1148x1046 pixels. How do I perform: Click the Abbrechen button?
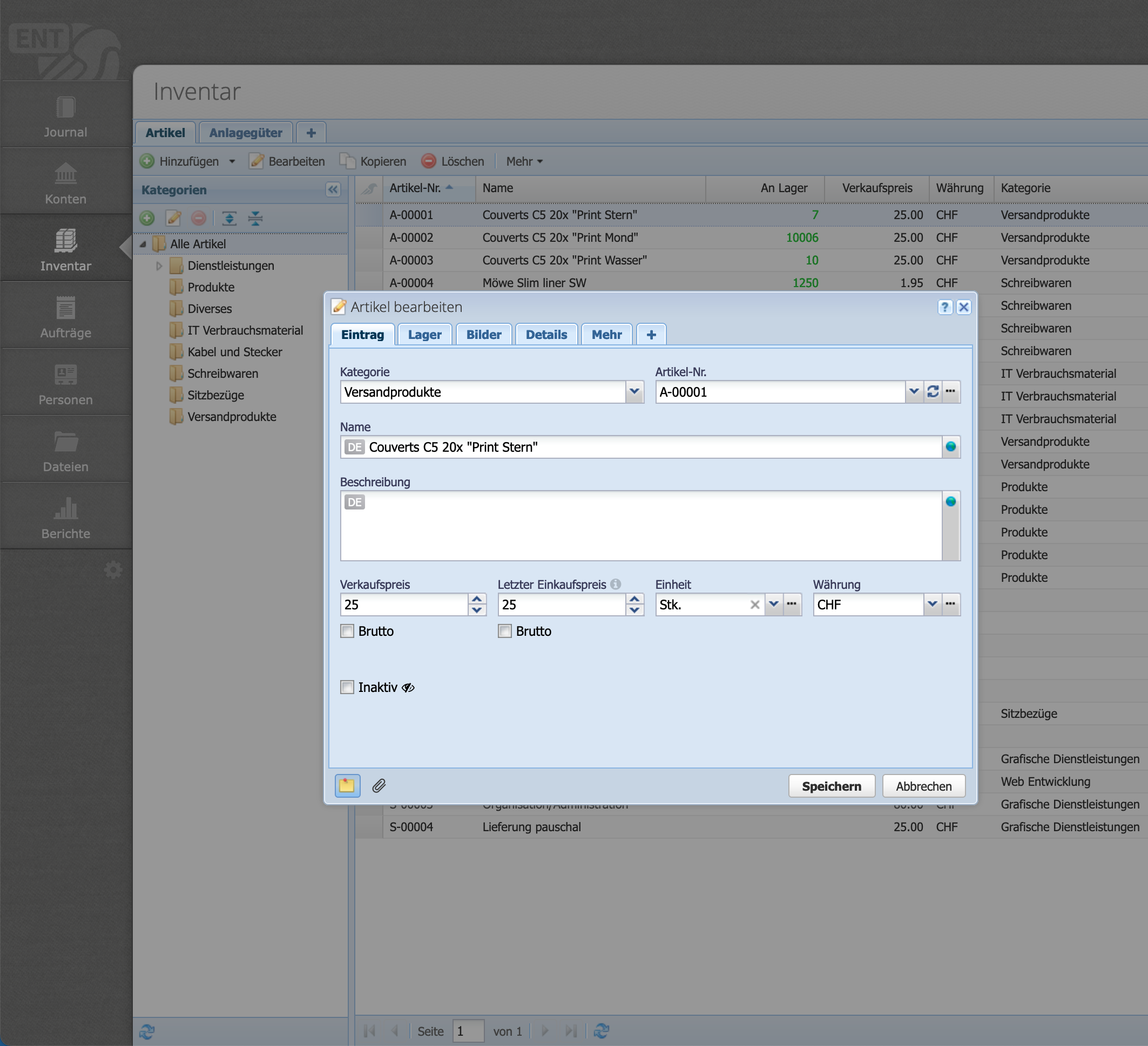point(923,786)
